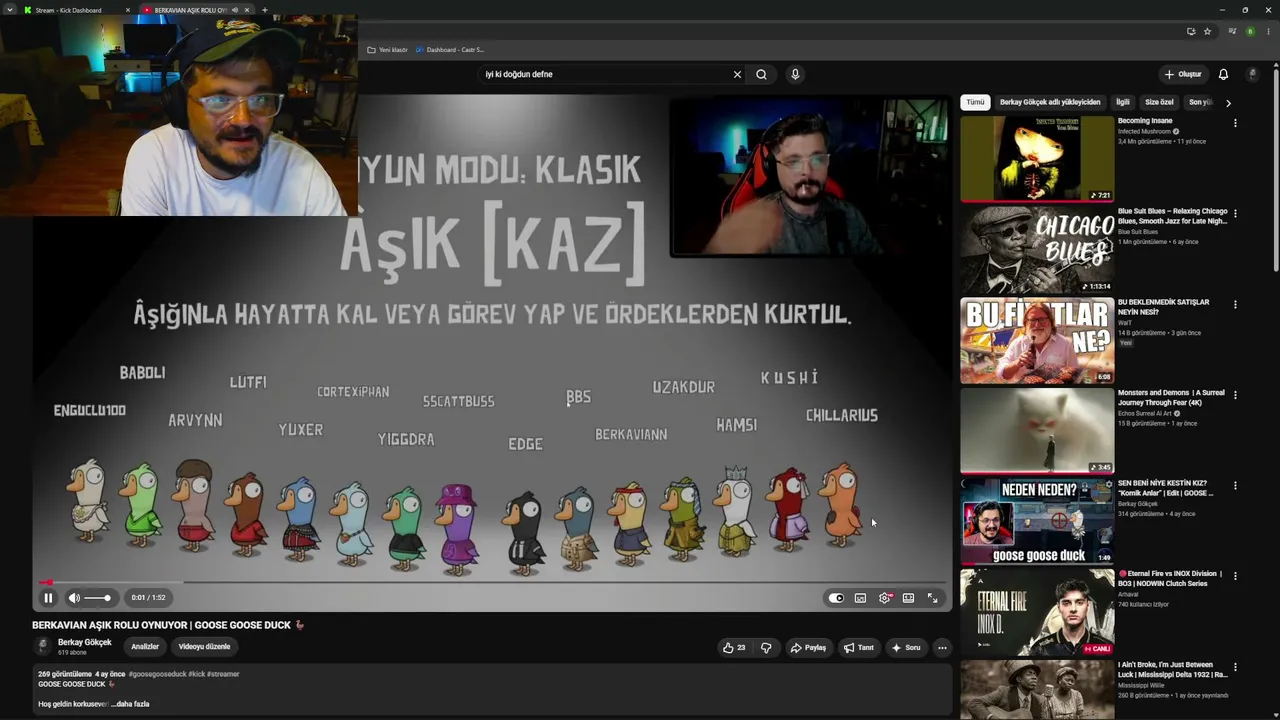This screenshot has height=720, width=1280.
Task: Enter fullscreen video mode
Action: pyautogui.click(x=932, y=598)
